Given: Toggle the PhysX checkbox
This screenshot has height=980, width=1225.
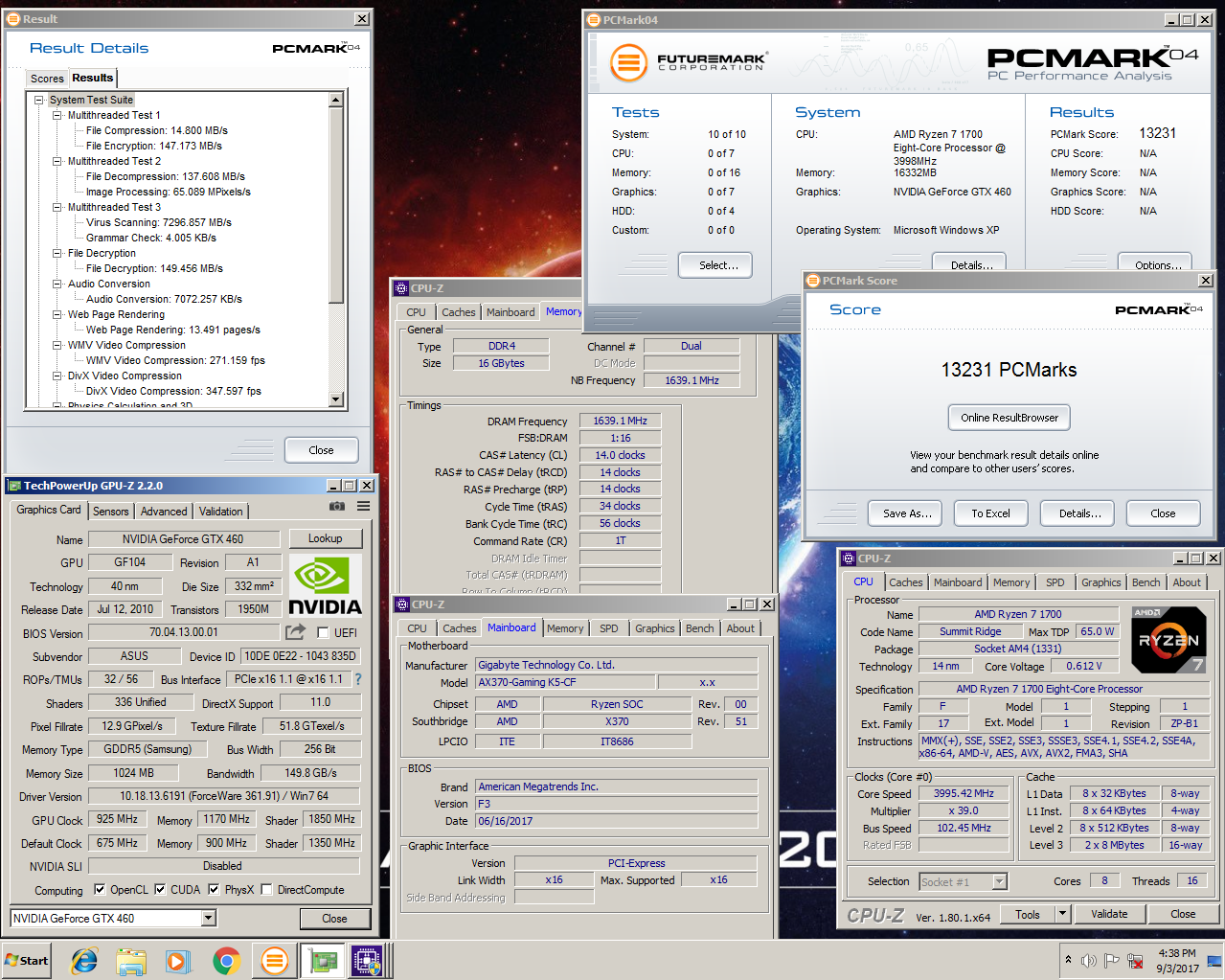Looking at the screenshot, I should (x=215, y=889).
